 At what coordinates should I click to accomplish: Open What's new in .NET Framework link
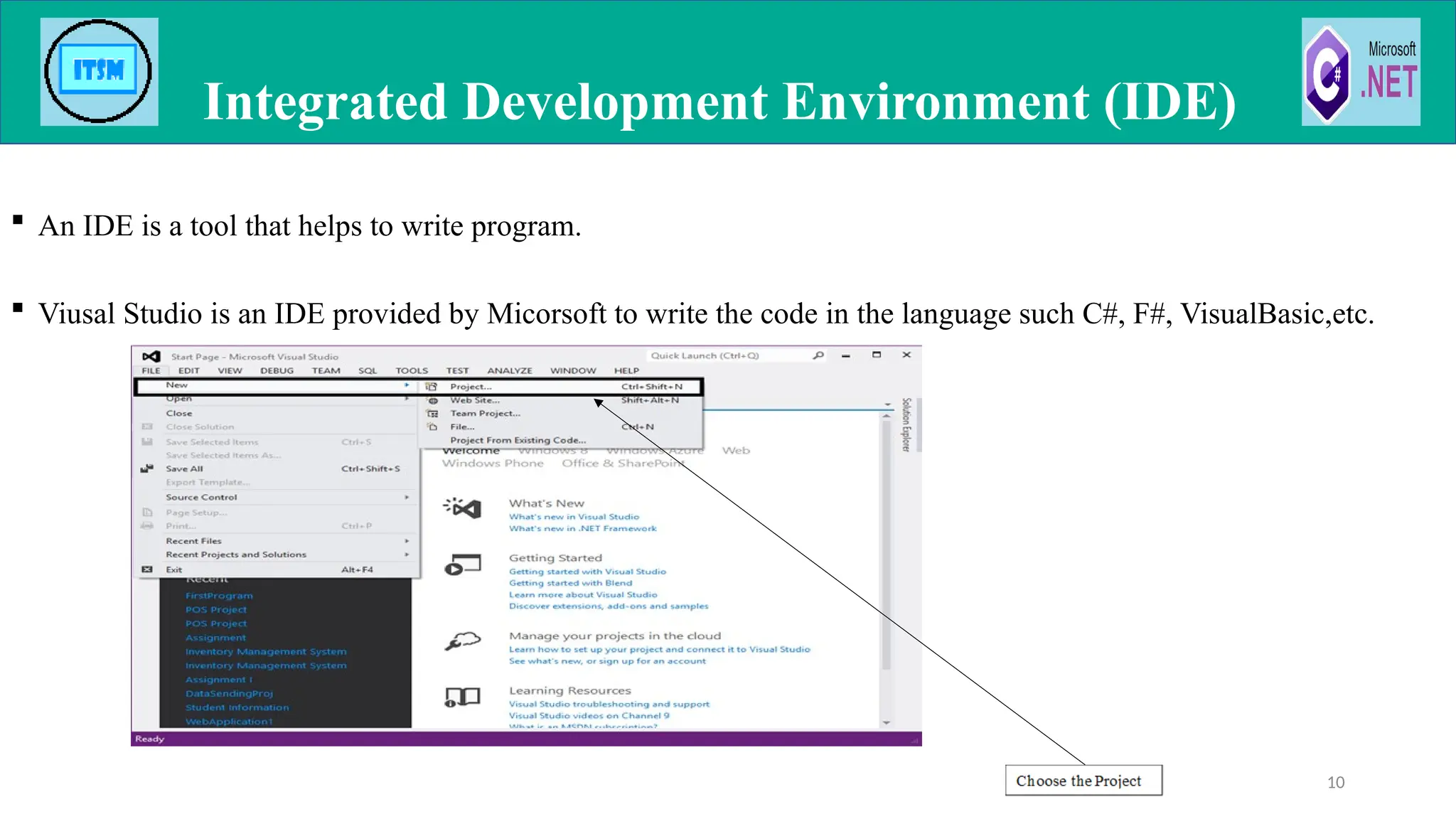[582, 528]
